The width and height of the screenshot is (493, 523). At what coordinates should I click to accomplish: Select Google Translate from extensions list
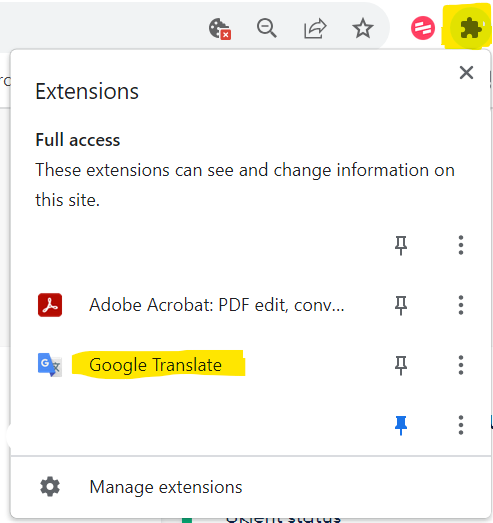(x=155, y=365)
